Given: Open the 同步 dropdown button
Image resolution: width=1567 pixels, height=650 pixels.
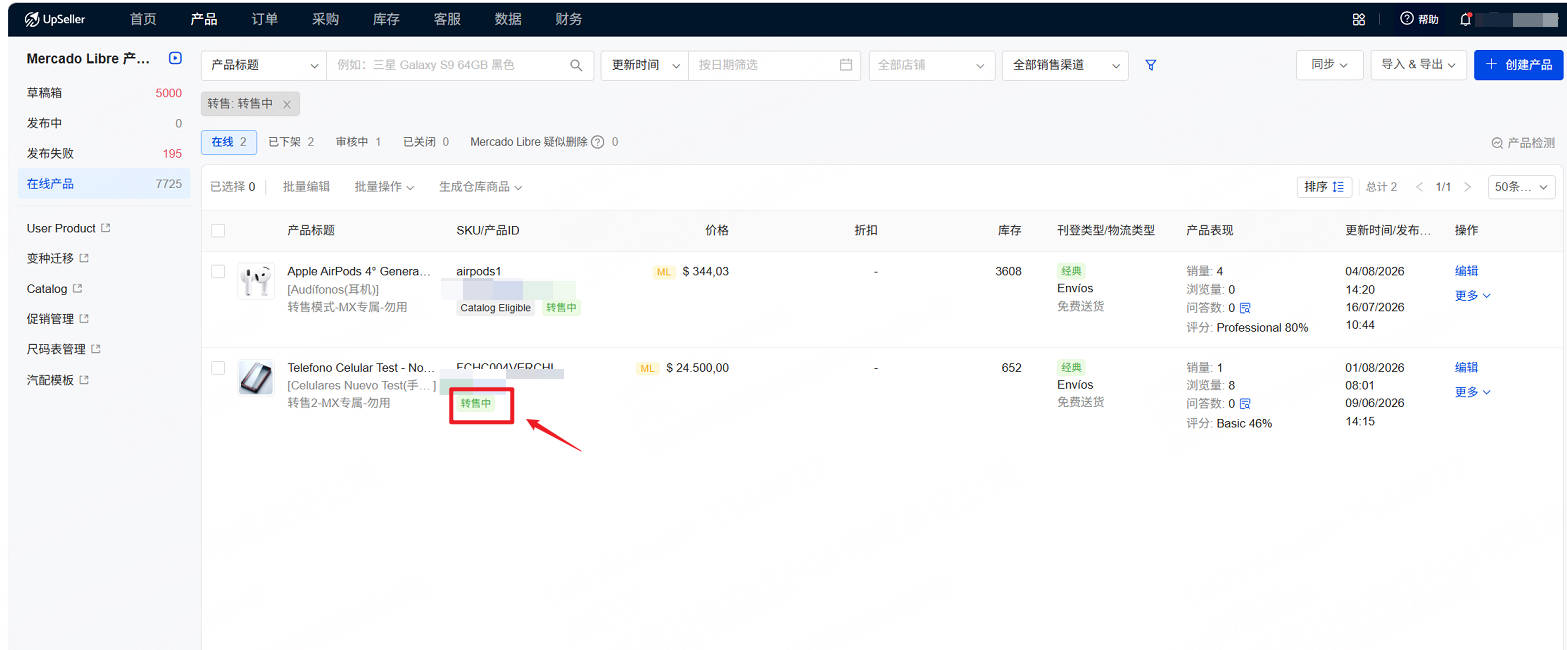Looking at the screenshot, I should coord(1330,64).
